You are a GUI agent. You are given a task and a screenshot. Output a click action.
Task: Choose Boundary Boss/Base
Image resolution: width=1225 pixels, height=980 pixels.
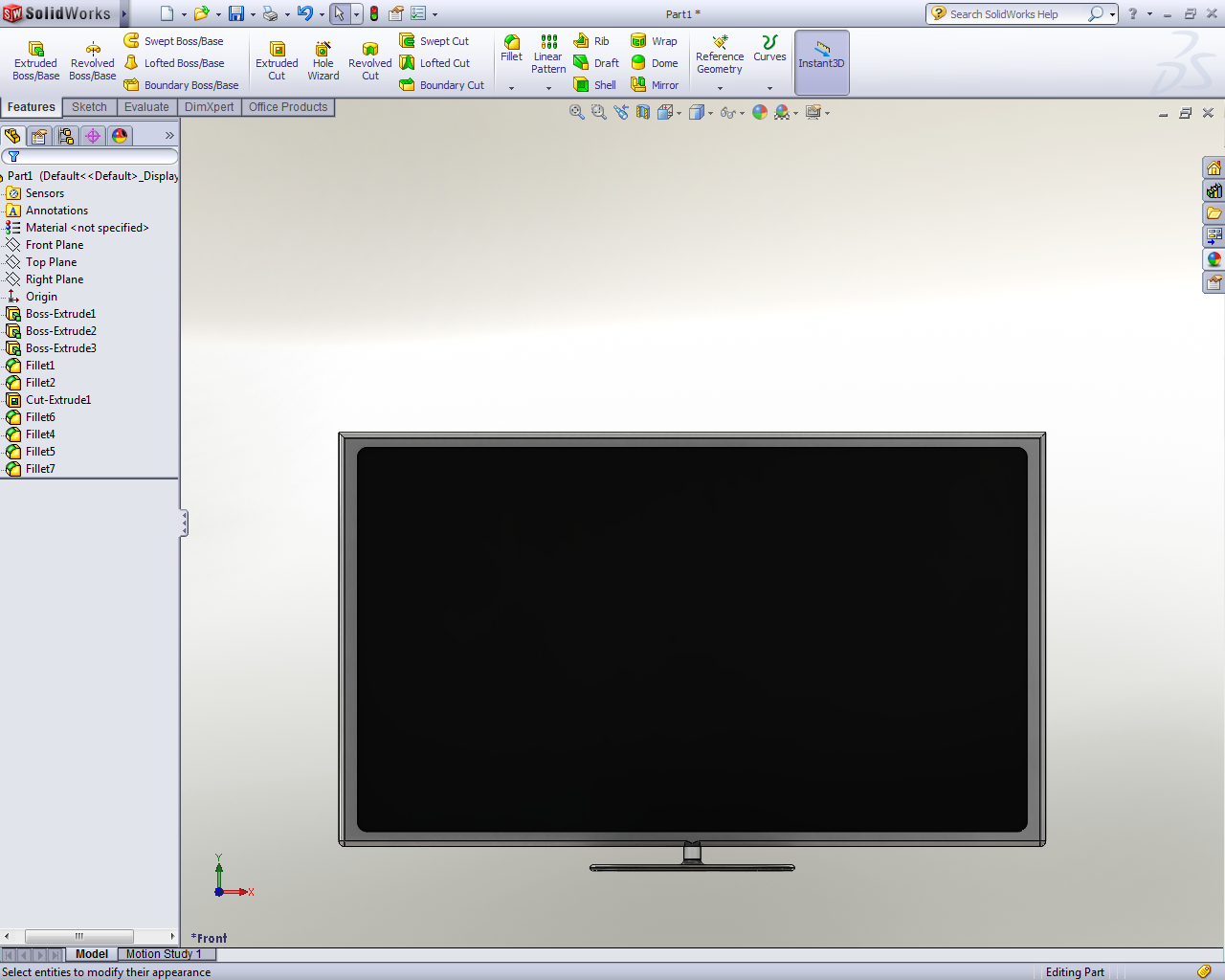click(x=182, y=85)
